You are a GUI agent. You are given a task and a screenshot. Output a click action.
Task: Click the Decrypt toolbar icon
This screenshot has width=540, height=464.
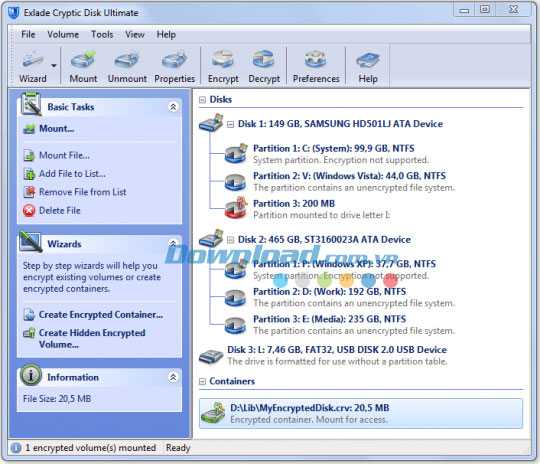pos(264,60)
